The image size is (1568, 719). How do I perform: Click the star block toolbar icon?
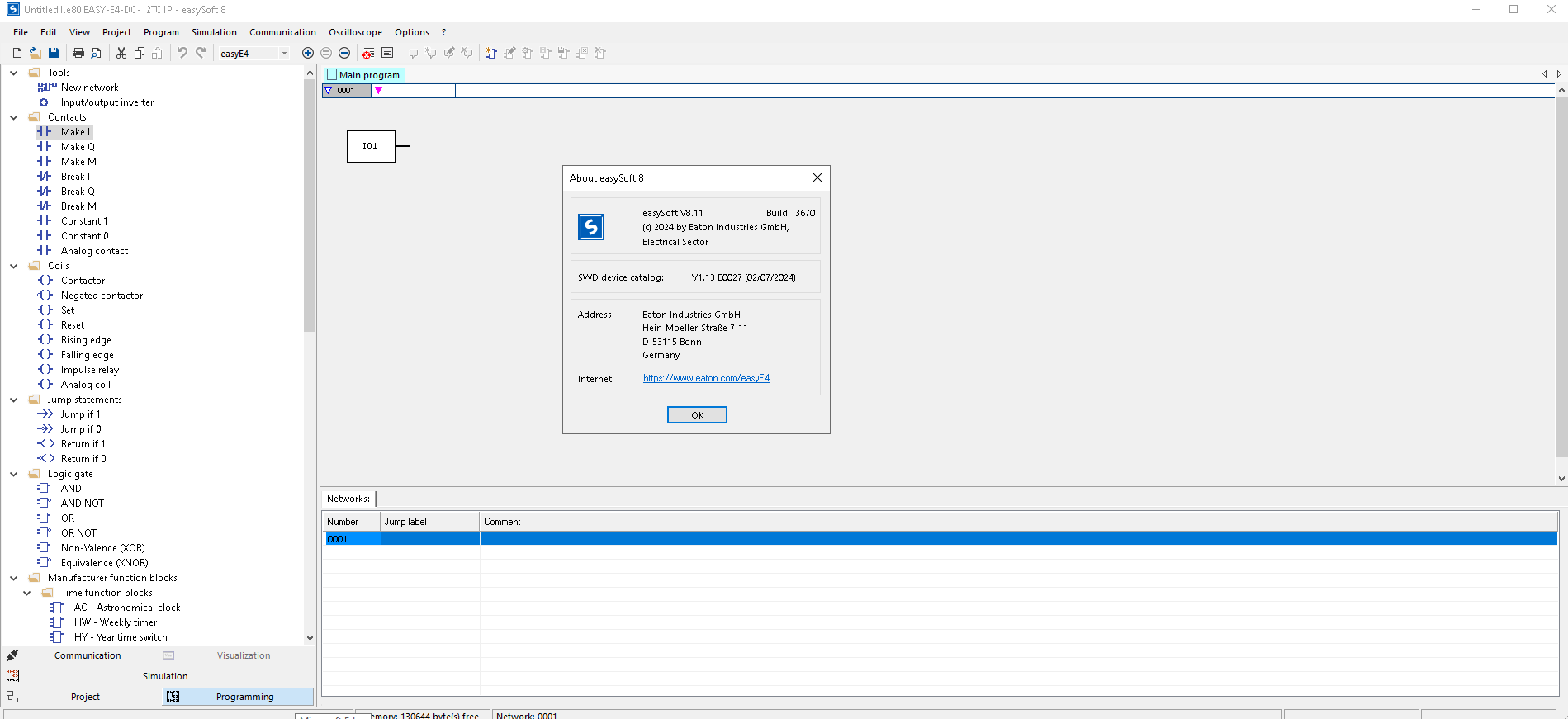(491, 53)
